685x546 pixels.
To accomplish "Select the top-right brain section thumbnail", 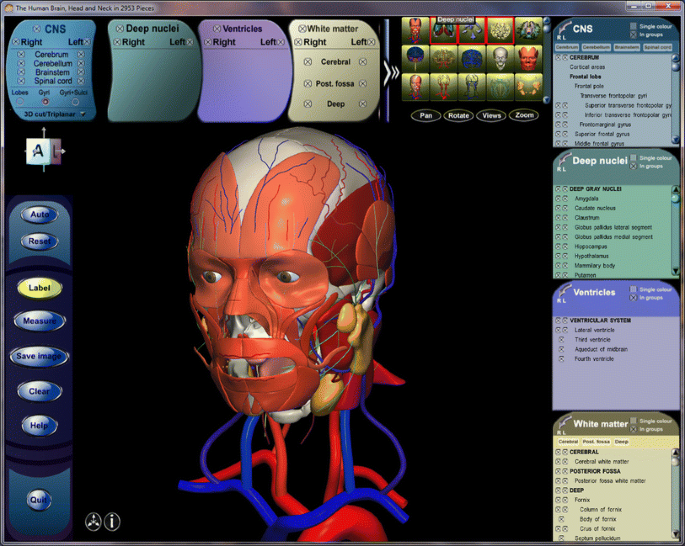I will coord(528,31).
